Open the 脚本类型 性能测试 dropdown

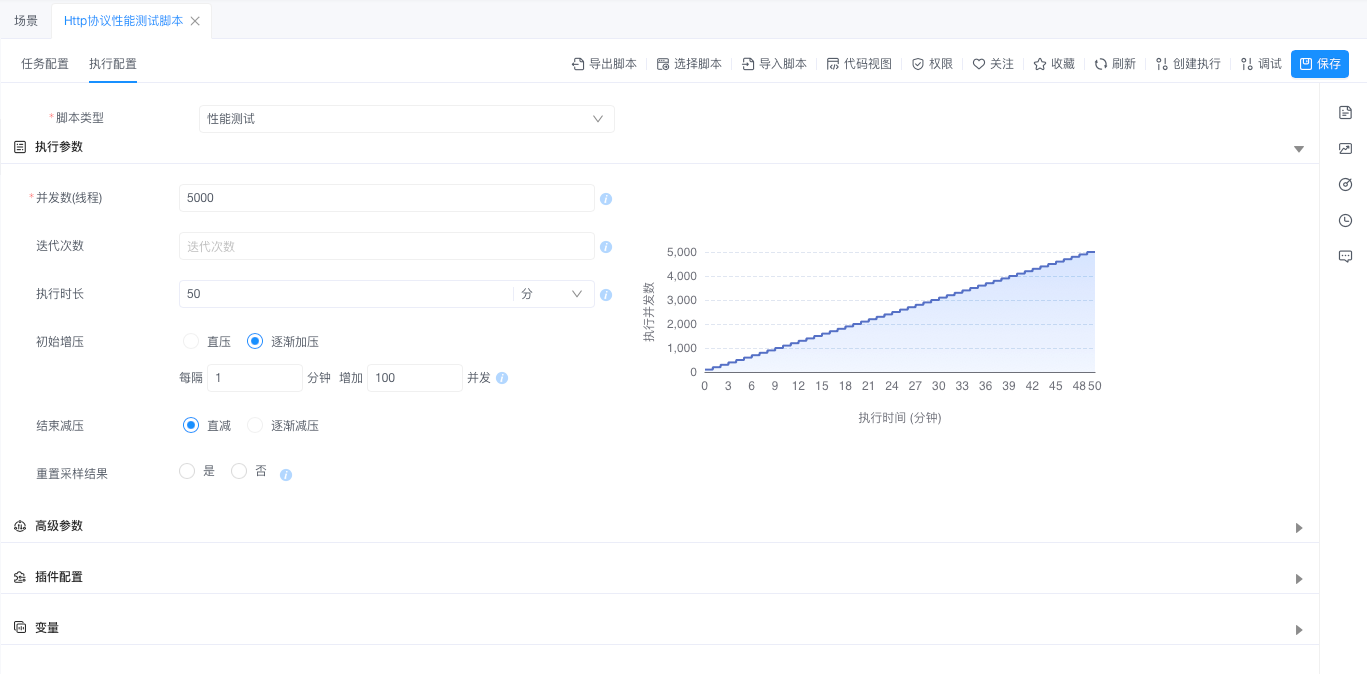coord(407,119)
